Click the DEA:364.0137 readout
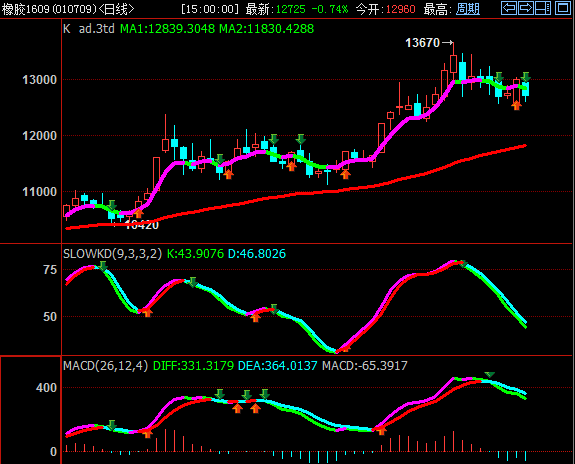The width and height of the screenshot is (575, 464). tap(278, 365)
